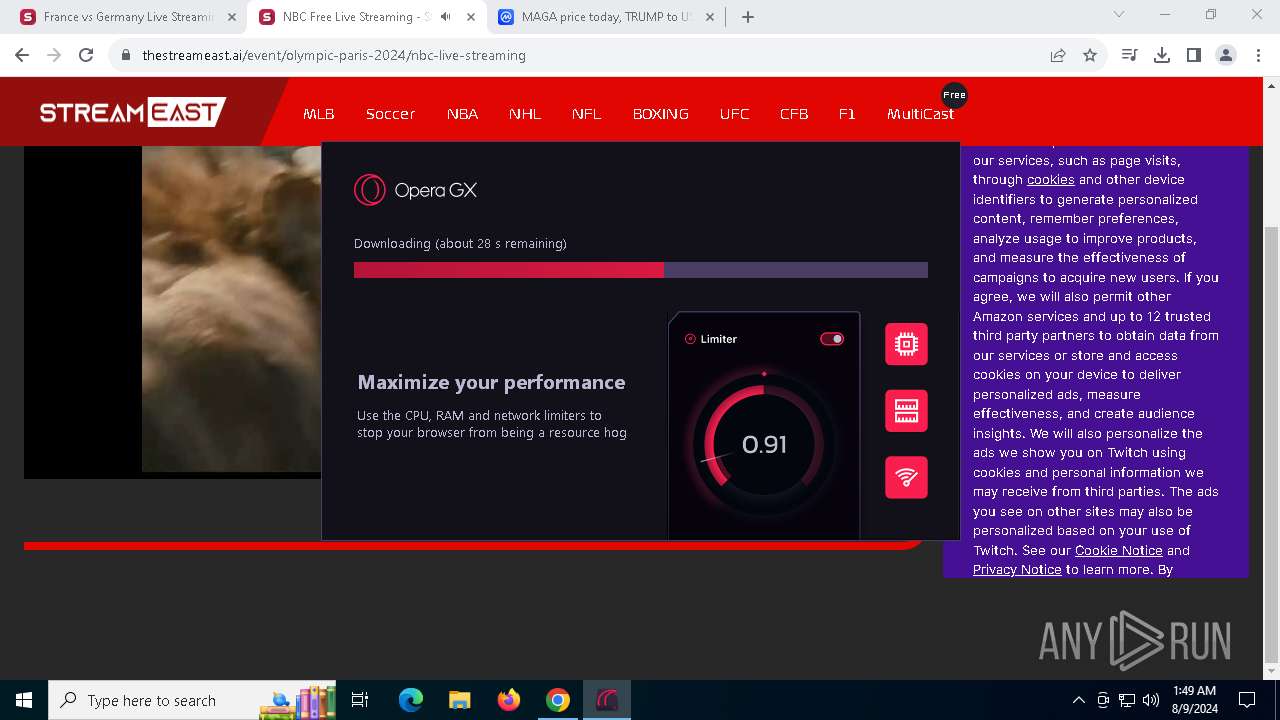Screen dimensions: 1280x720
Task: Toggle the browser side panel
Action: (1194, 55)
